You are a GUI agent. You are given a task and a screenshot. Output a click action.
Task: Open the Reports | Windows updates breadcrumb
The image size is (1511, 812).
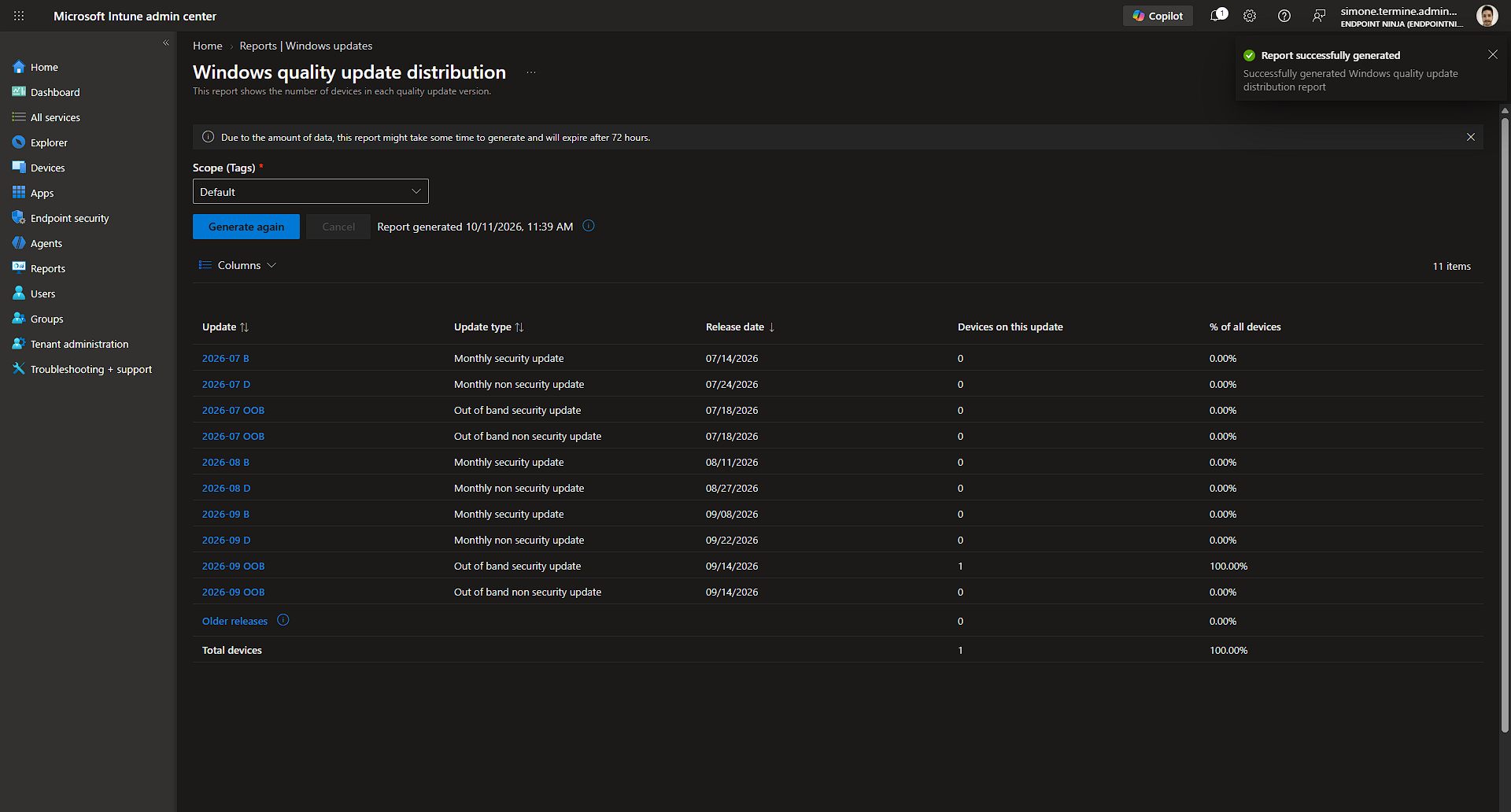(x=306, y=46)
